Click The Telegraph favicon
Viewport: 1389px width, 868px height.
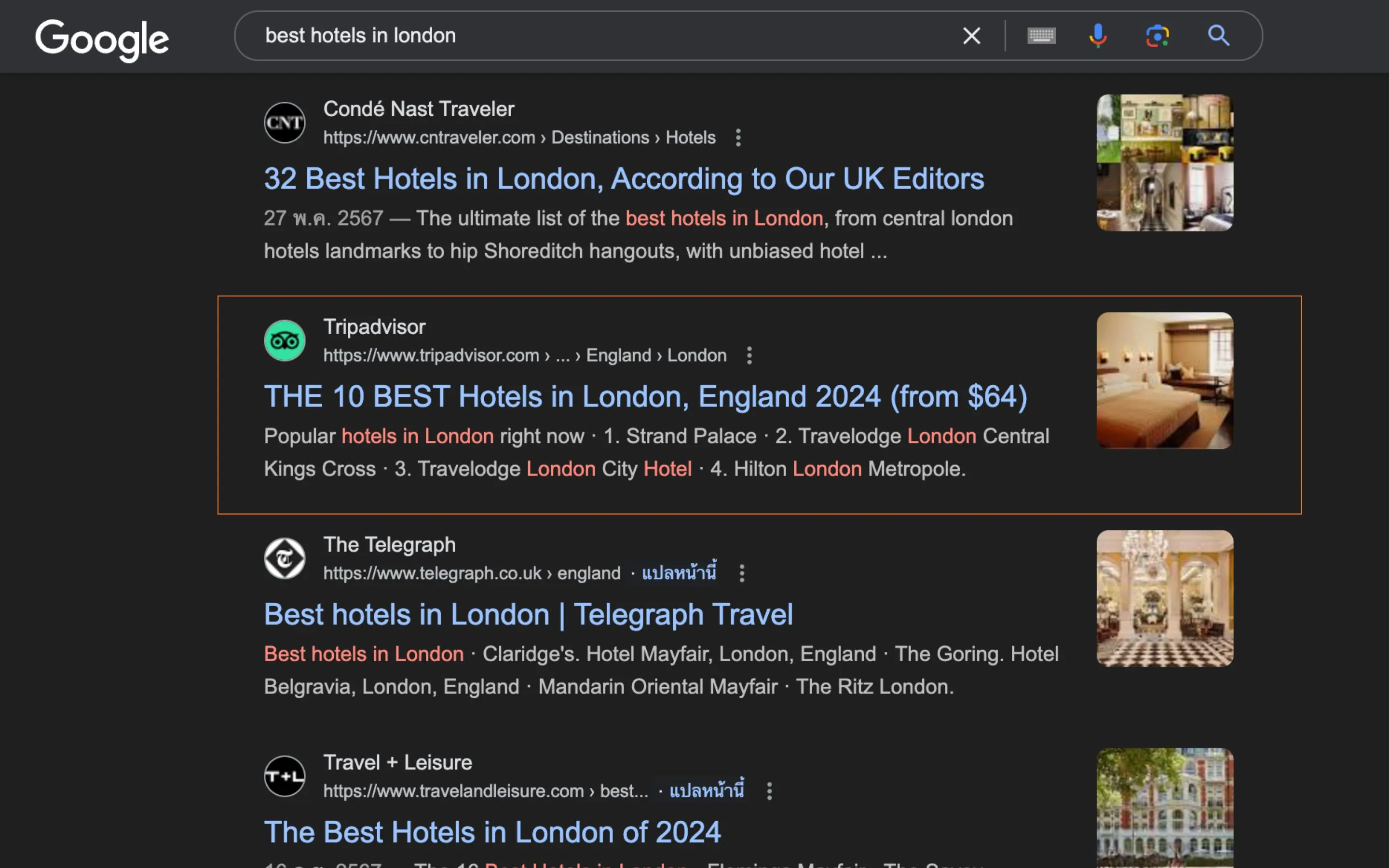click(x=285, y=558)
